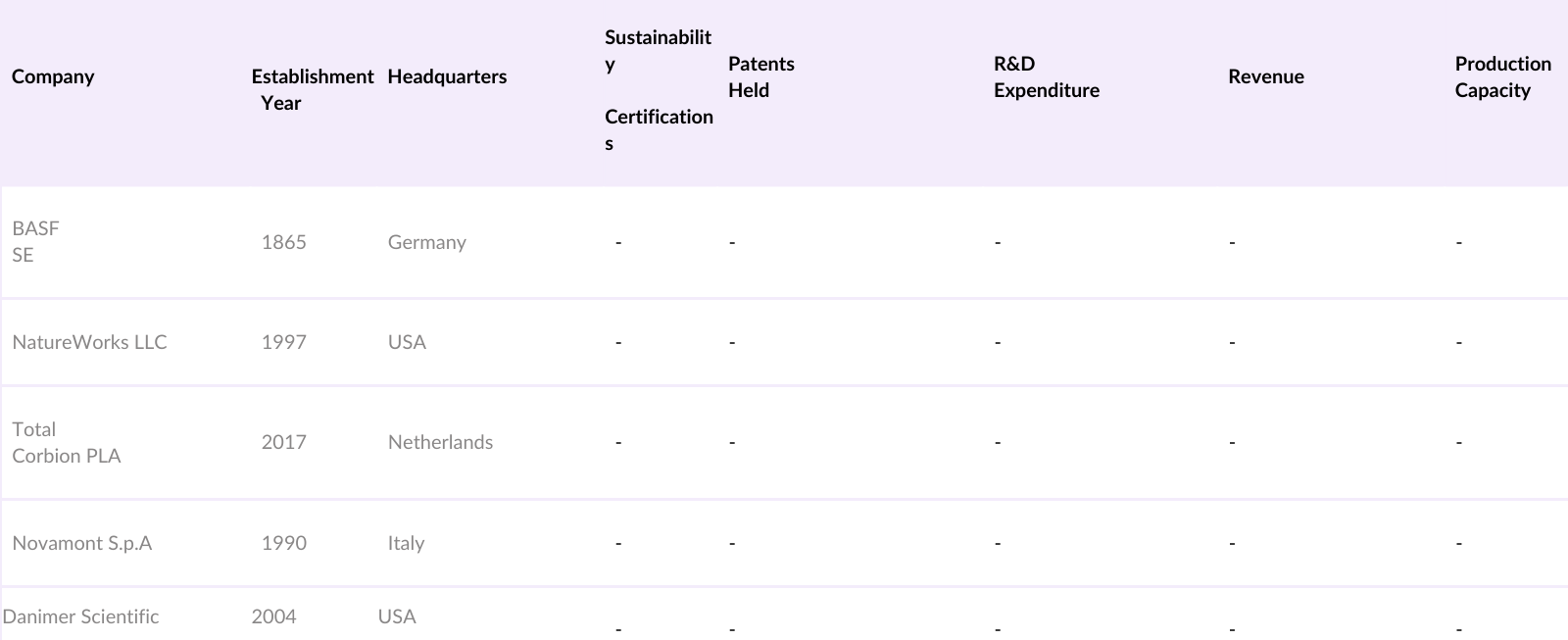
Task: Click the Netherlands headquarters cell
Action: click(x=440, y=442)
